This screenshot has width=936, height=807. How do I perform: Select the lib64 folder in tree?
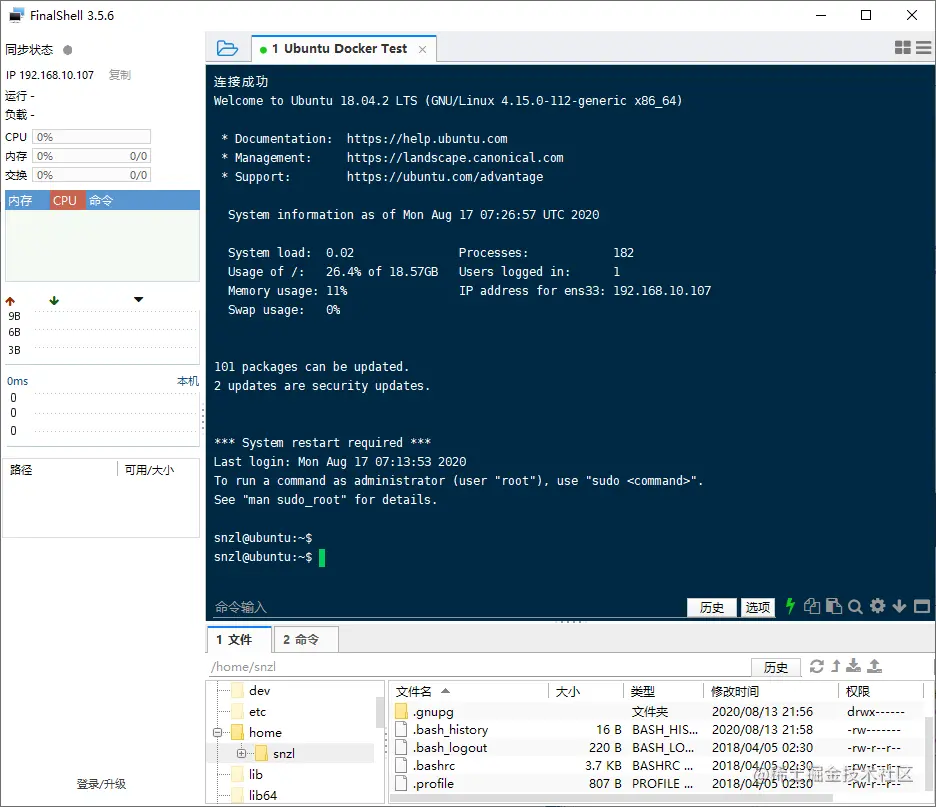(263, 795)
